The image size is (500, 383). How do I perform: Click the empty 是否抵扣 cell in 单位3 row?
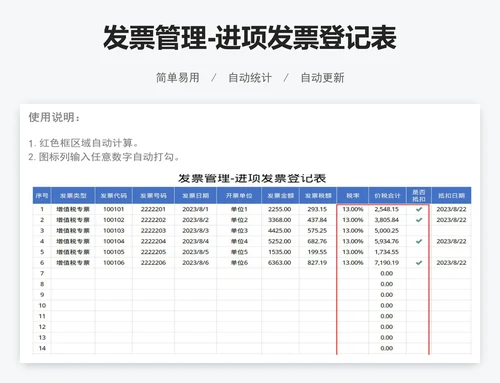419,231
